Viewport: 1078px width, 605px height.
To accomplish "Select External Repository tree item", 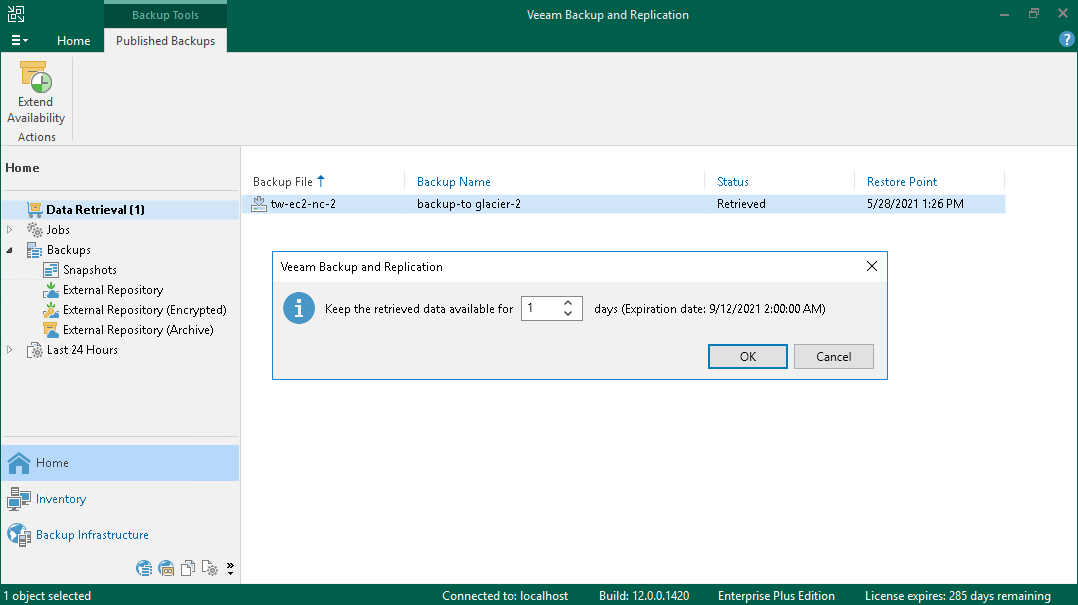I will [x=113, y=289].
